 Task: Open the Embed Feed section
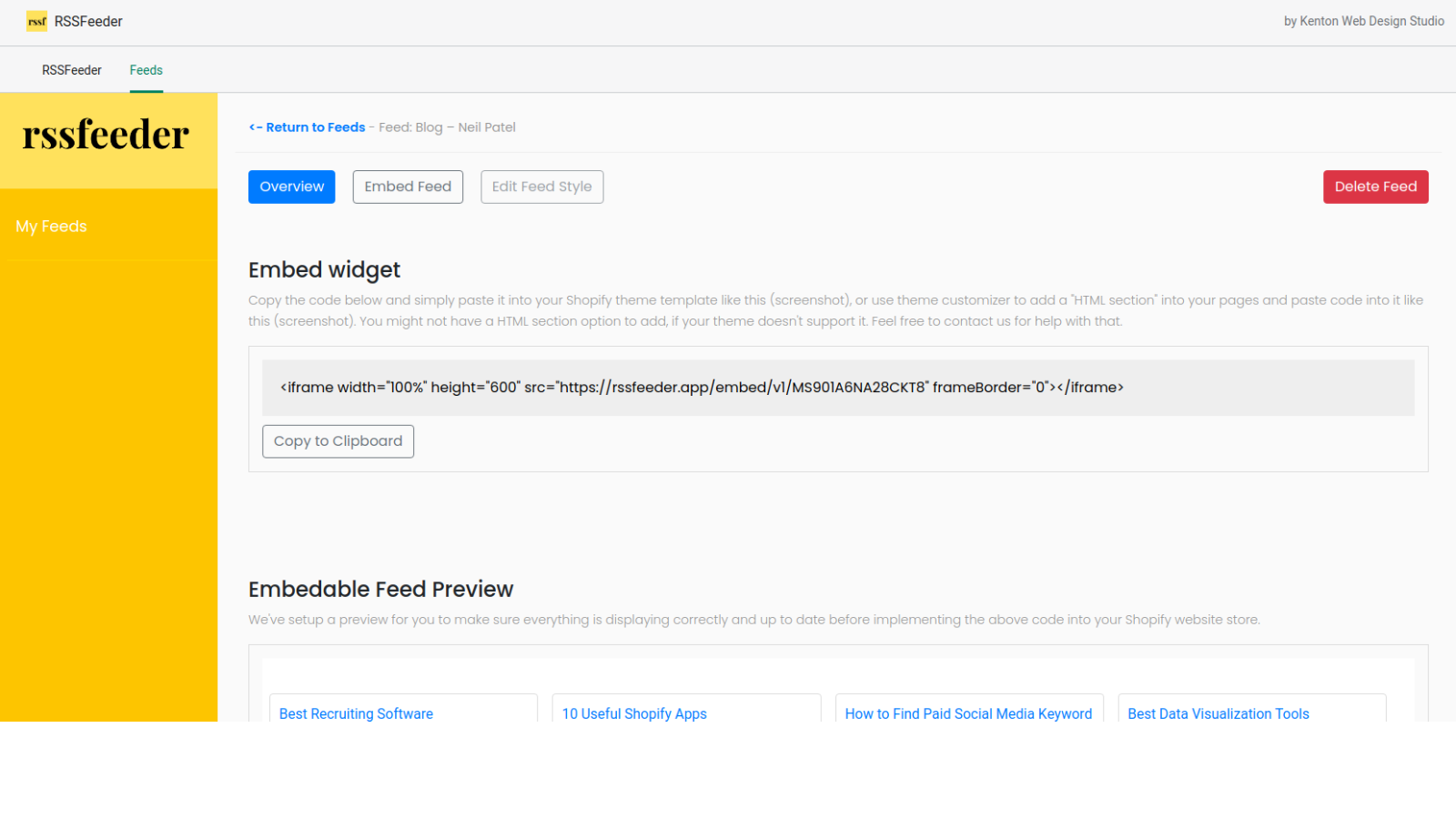coord(408,187)
